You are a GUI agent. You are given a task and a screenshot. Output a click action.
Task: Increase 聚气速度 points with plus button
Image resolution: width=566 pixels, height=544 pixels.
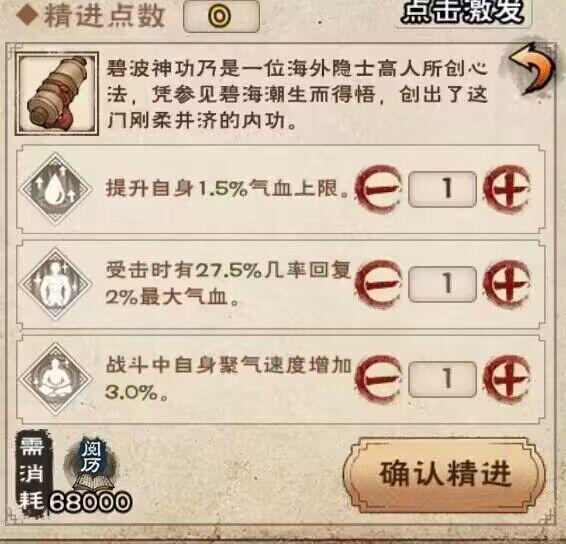click(x=507, y=379)
